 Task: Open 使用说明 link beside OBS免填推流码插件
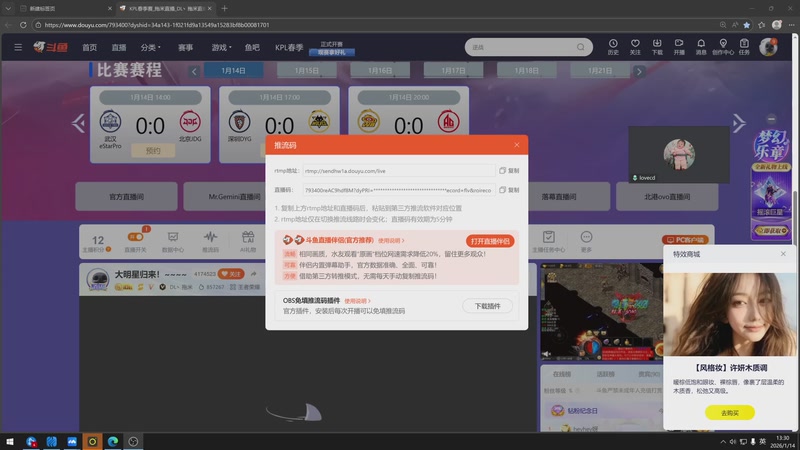(x=357, y=301)
